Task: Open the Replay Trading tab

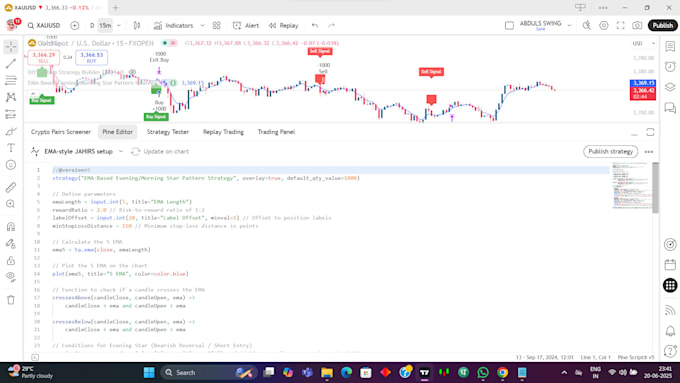Action: point(223,132)
